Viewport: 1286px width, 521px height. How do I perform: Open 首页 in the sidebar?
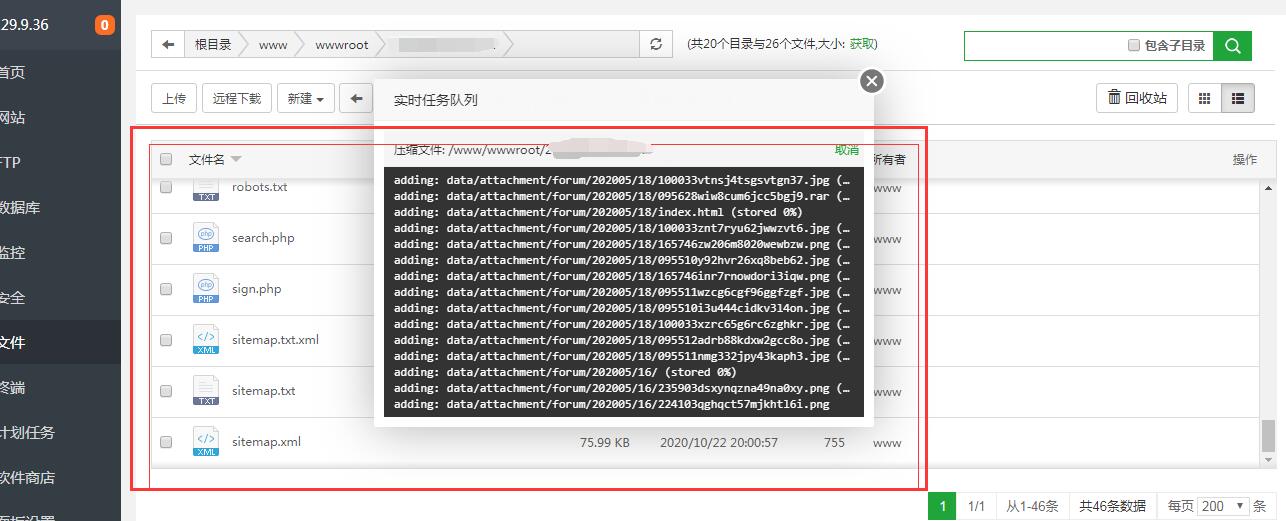tap(12, 73)
